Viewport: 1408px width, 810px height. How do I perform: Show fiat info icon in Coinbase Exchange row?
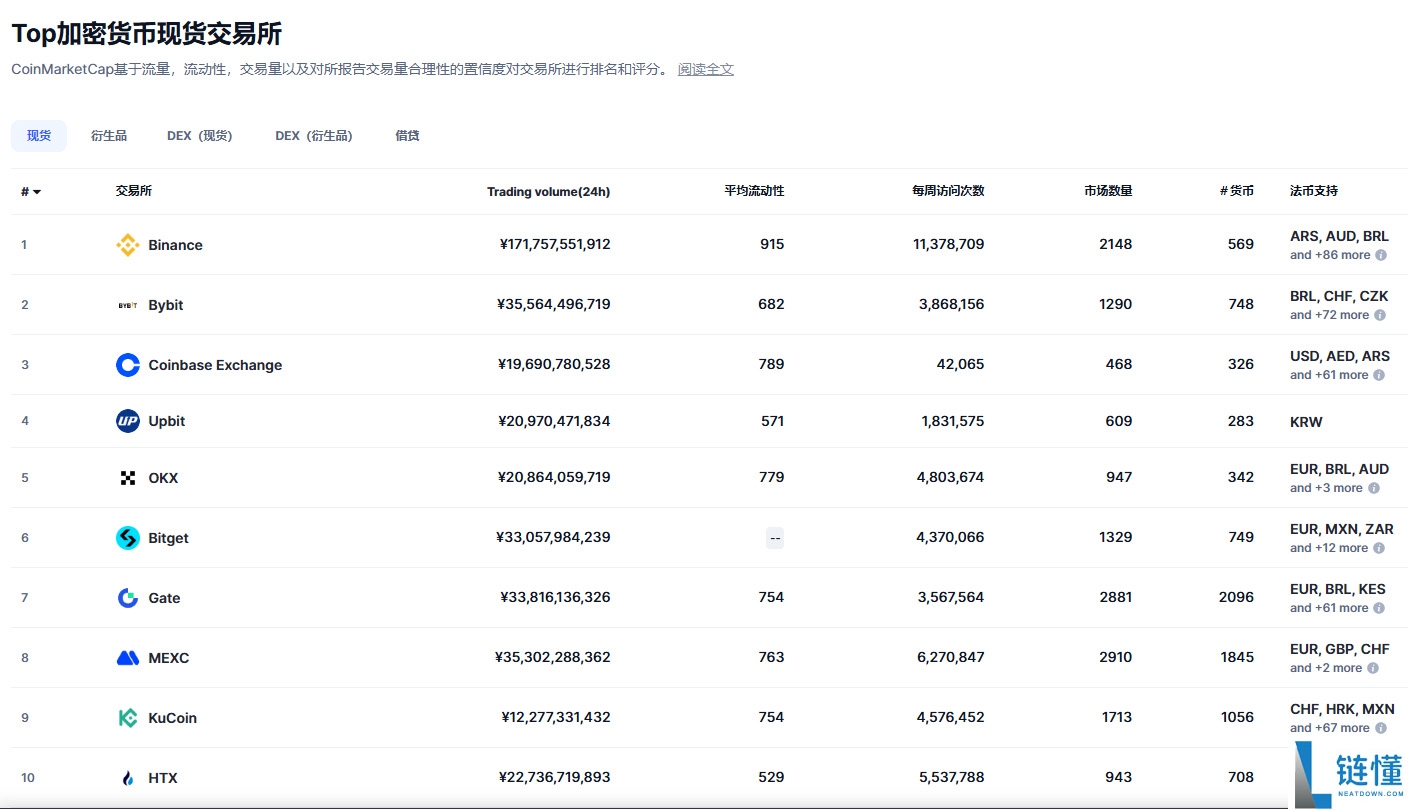pyautogui.click(x=1379, y=375)
